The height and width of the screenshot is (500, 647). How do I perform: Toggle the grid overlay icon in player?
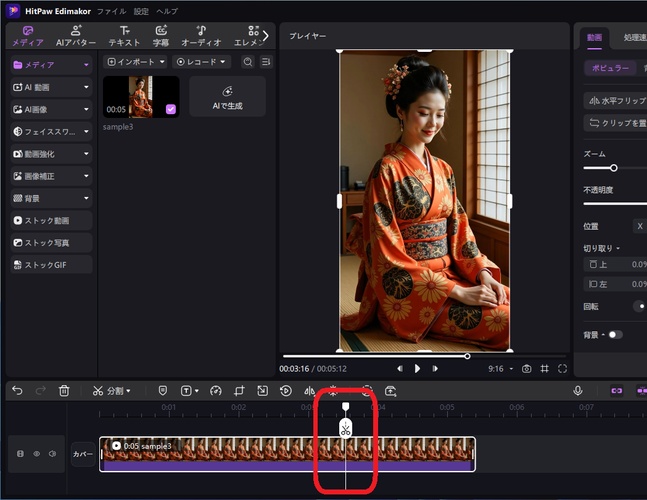545,369
